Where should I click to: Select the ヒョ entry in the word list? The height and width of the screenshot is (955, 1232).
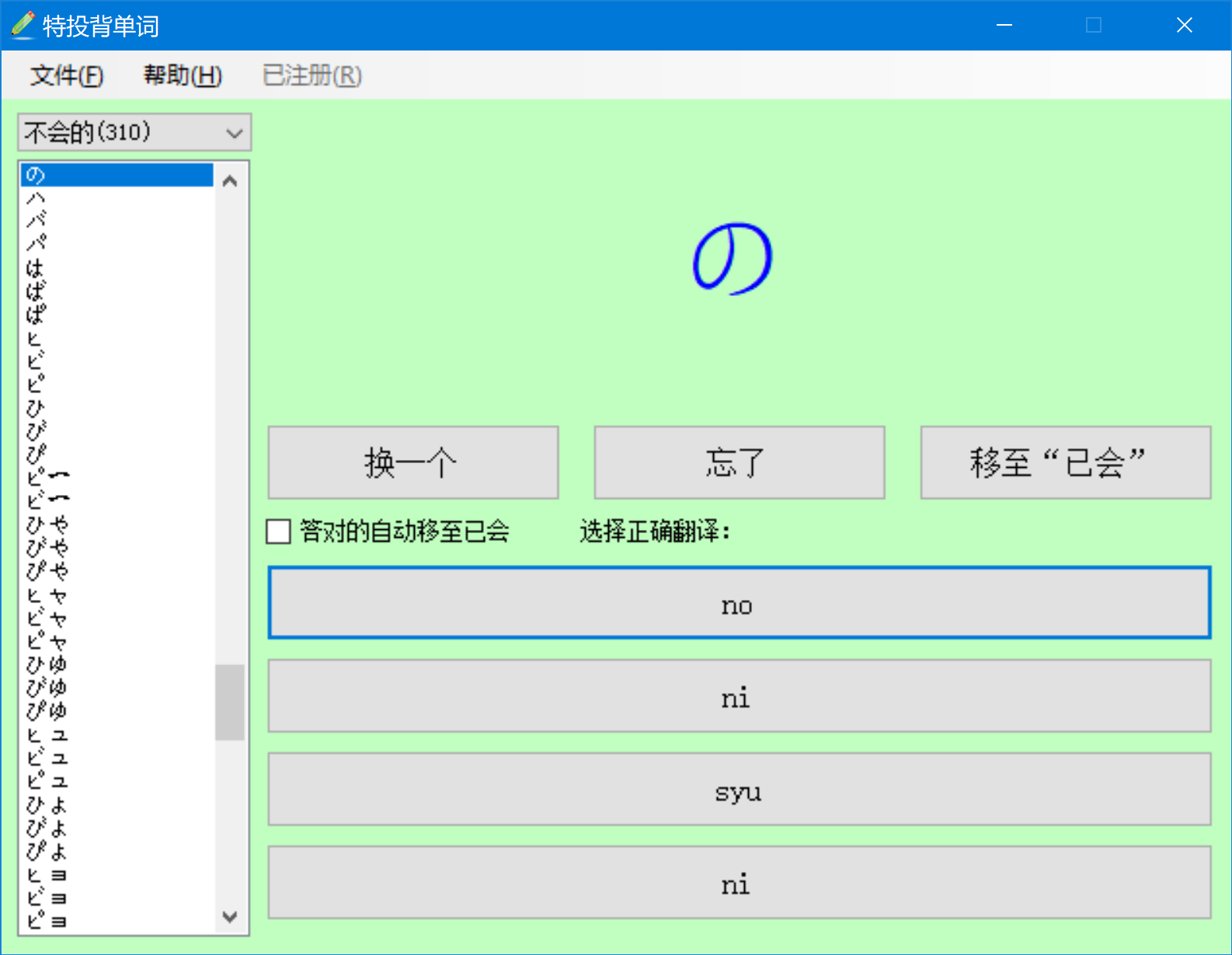117,874
